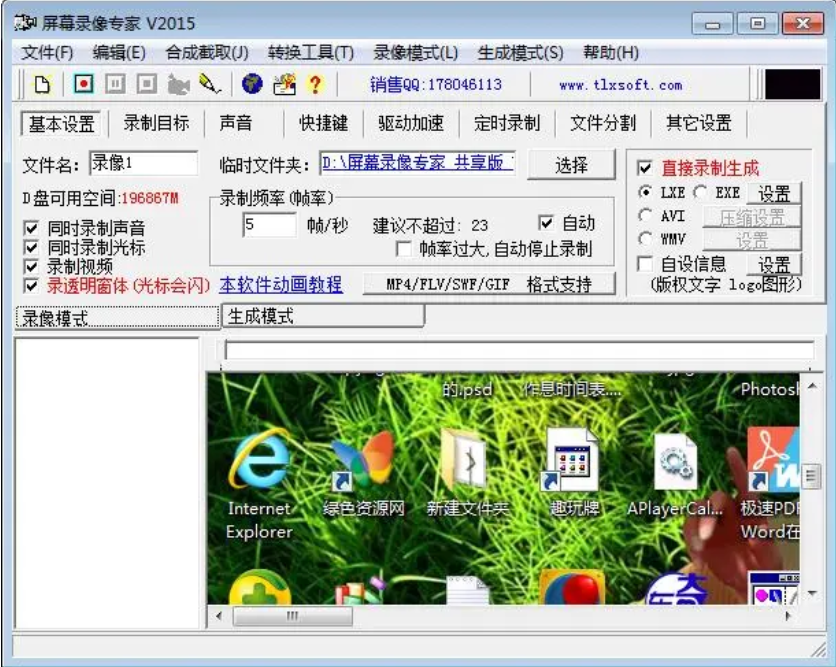Open the globe website icon
The width and height of the screenshot is (836, 667).
(252, 84)
